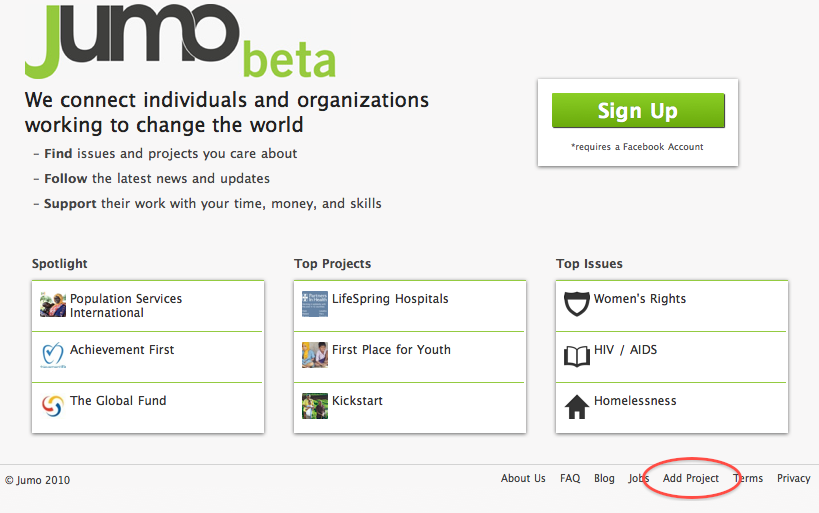Open the About Us footer link

coord(523,479)
